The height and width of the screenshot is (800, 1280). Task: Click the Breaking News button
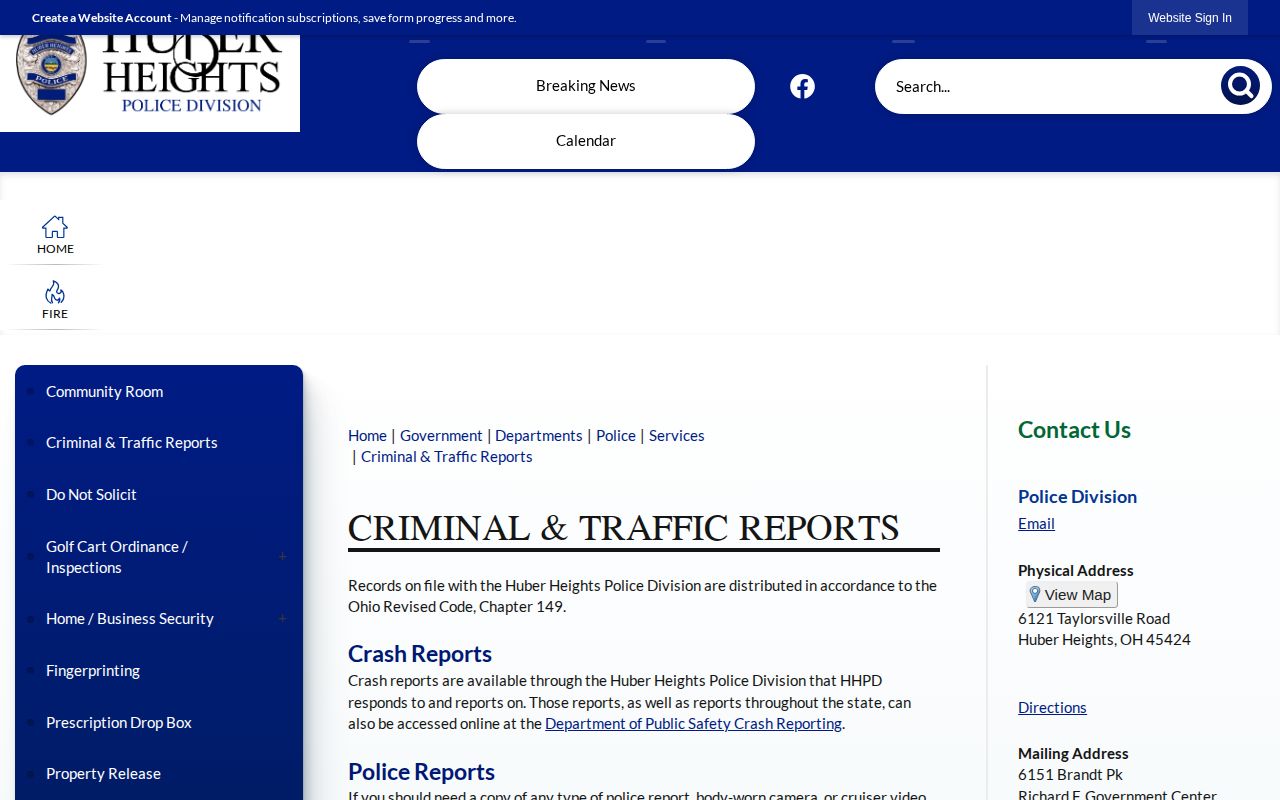pos(586,86)
